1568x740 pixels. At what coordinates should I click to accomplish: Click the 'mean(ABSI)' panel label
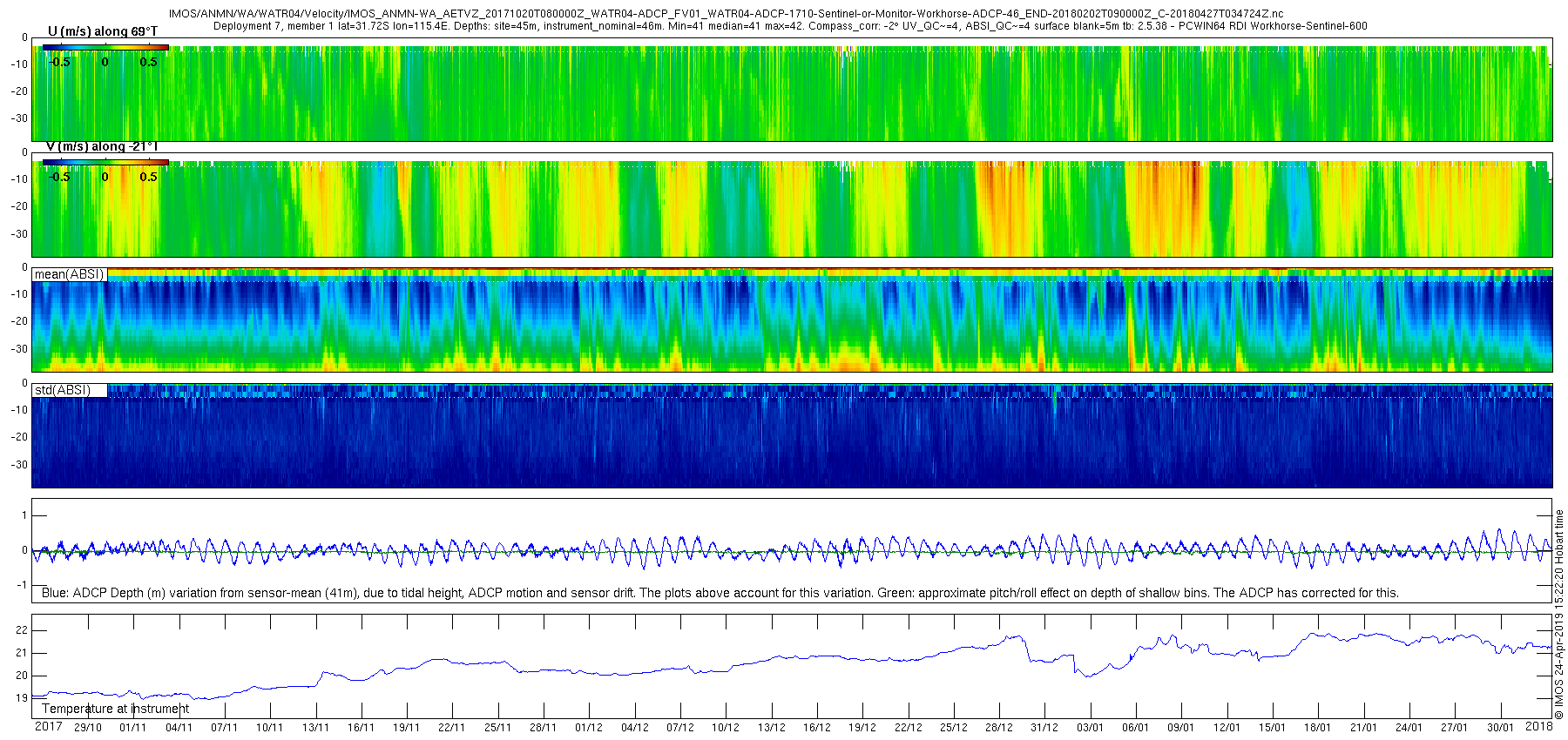70,274
